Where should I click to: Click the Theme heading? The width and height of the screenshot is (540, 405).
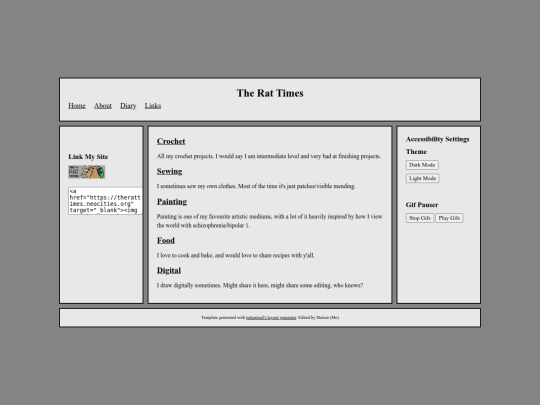click(416, 152)
